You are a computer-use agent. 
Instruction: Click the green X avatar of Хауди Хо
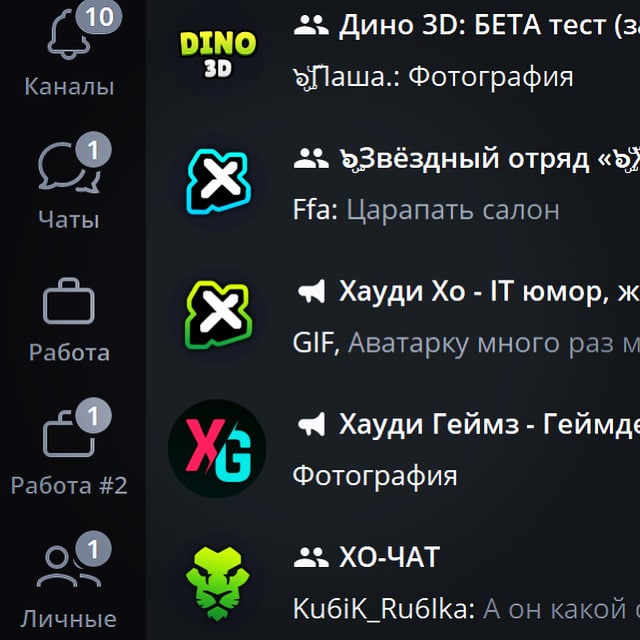[x=218, y=315]
